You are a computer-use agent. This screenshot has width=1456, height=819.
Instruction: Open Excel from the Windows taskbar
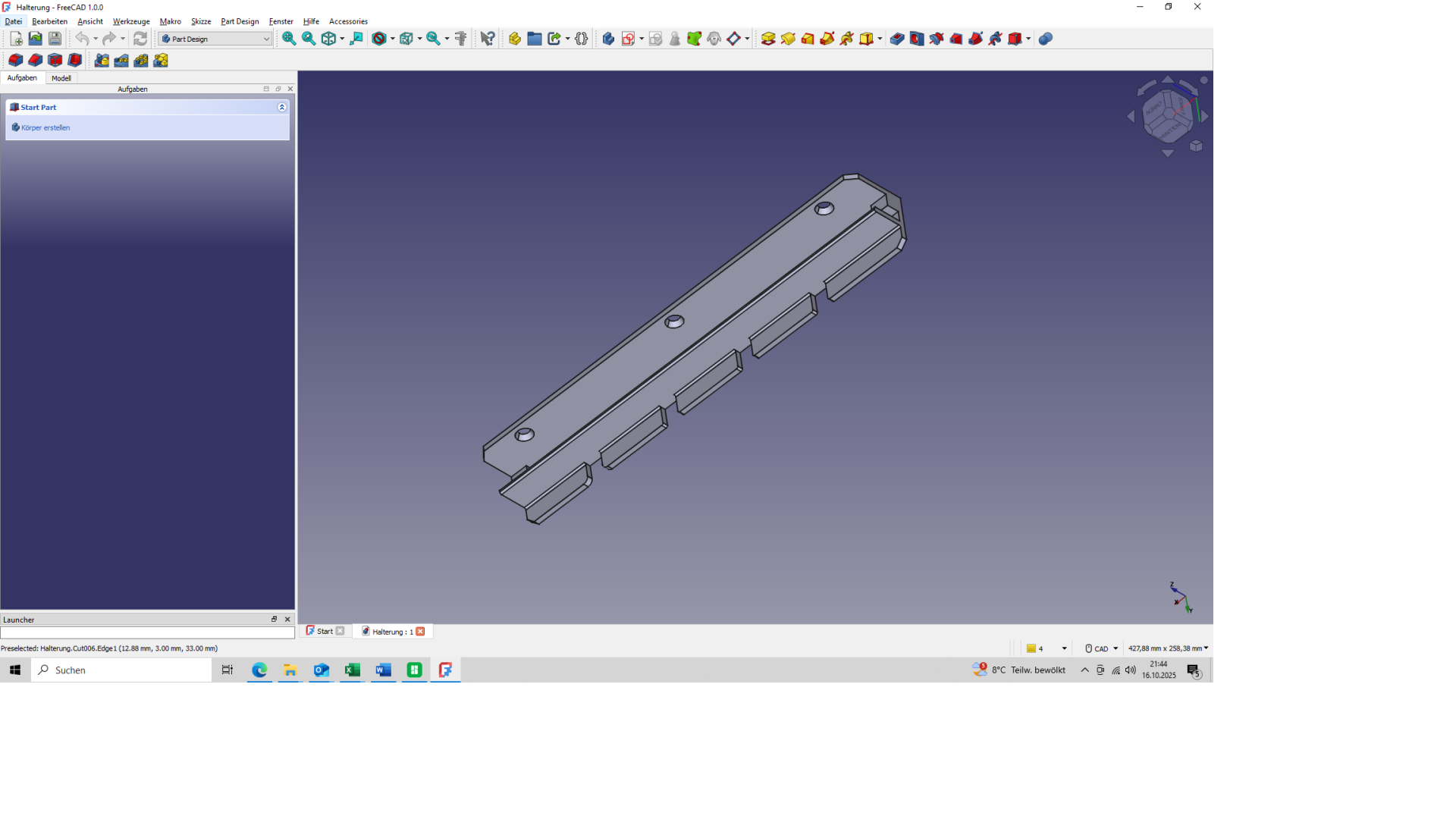352,670
